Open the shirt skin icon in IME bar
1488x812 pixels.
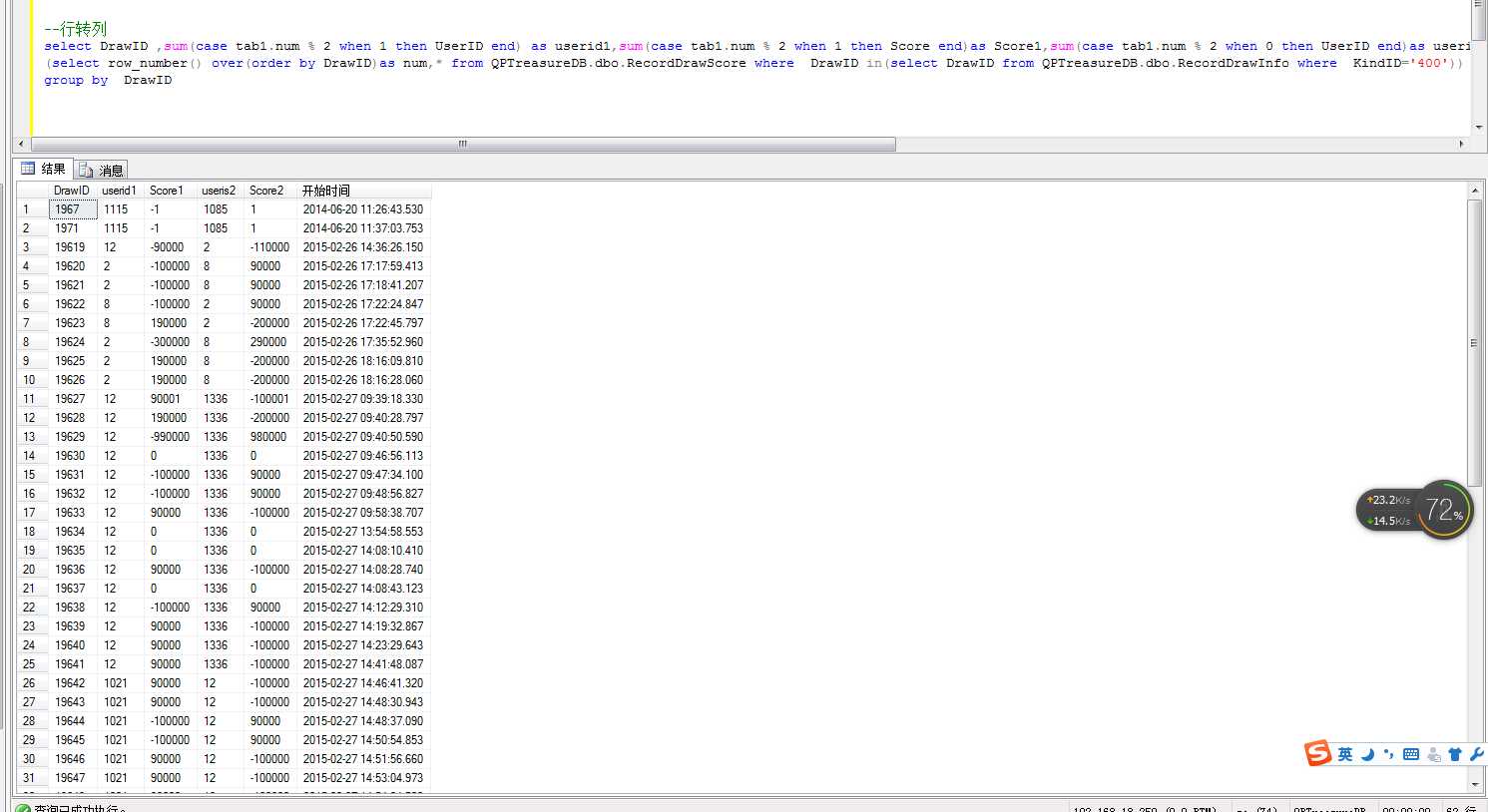point(1455,755)
